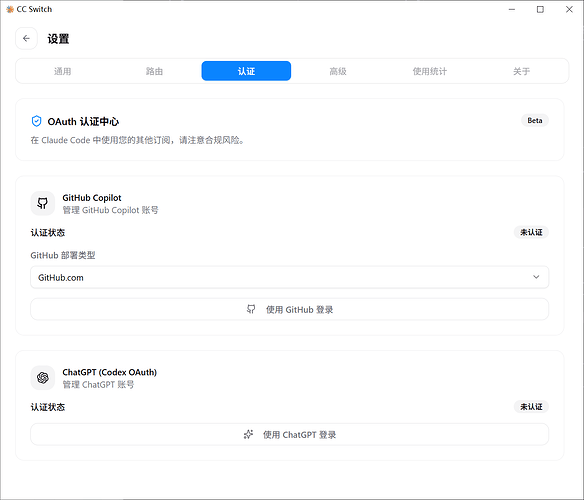The image size is (584, 500).
Task: Click the GitHub Copilot 未认证 status badge
Action: click(x=531, y=232)
